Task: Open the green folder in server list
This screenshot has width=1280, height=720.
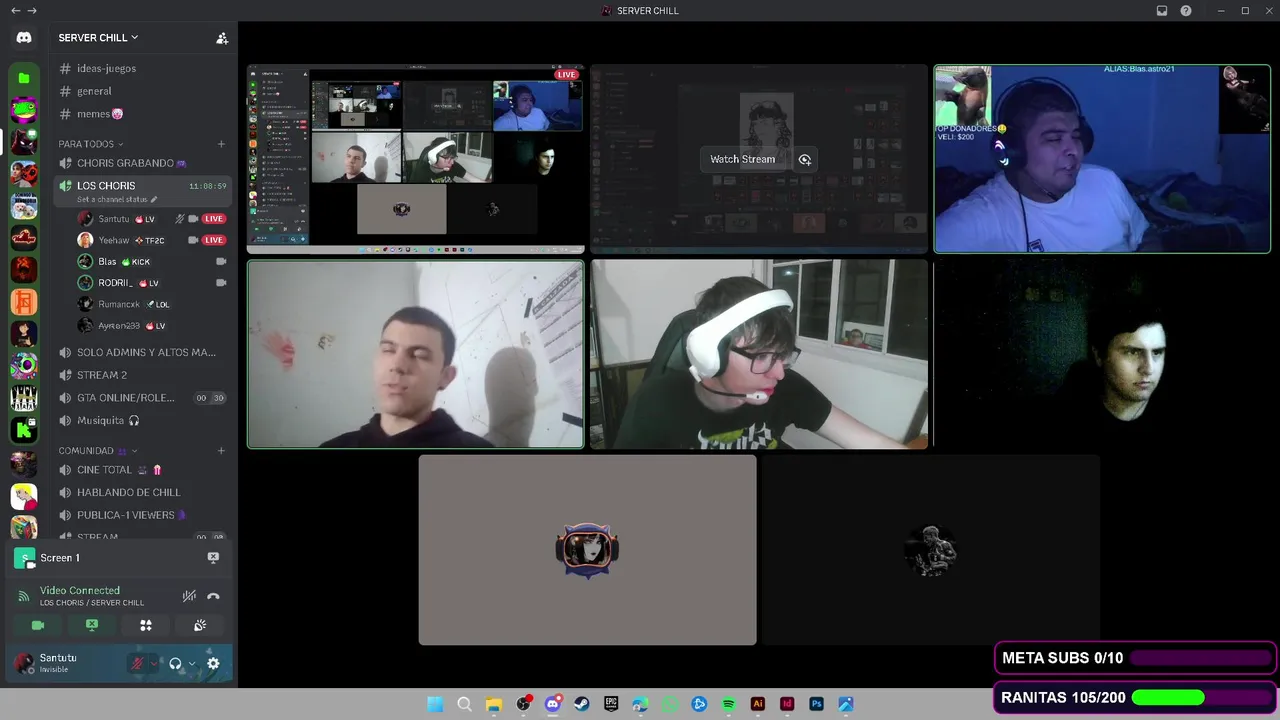Action: pyautogui.click(x=24, y=78)
